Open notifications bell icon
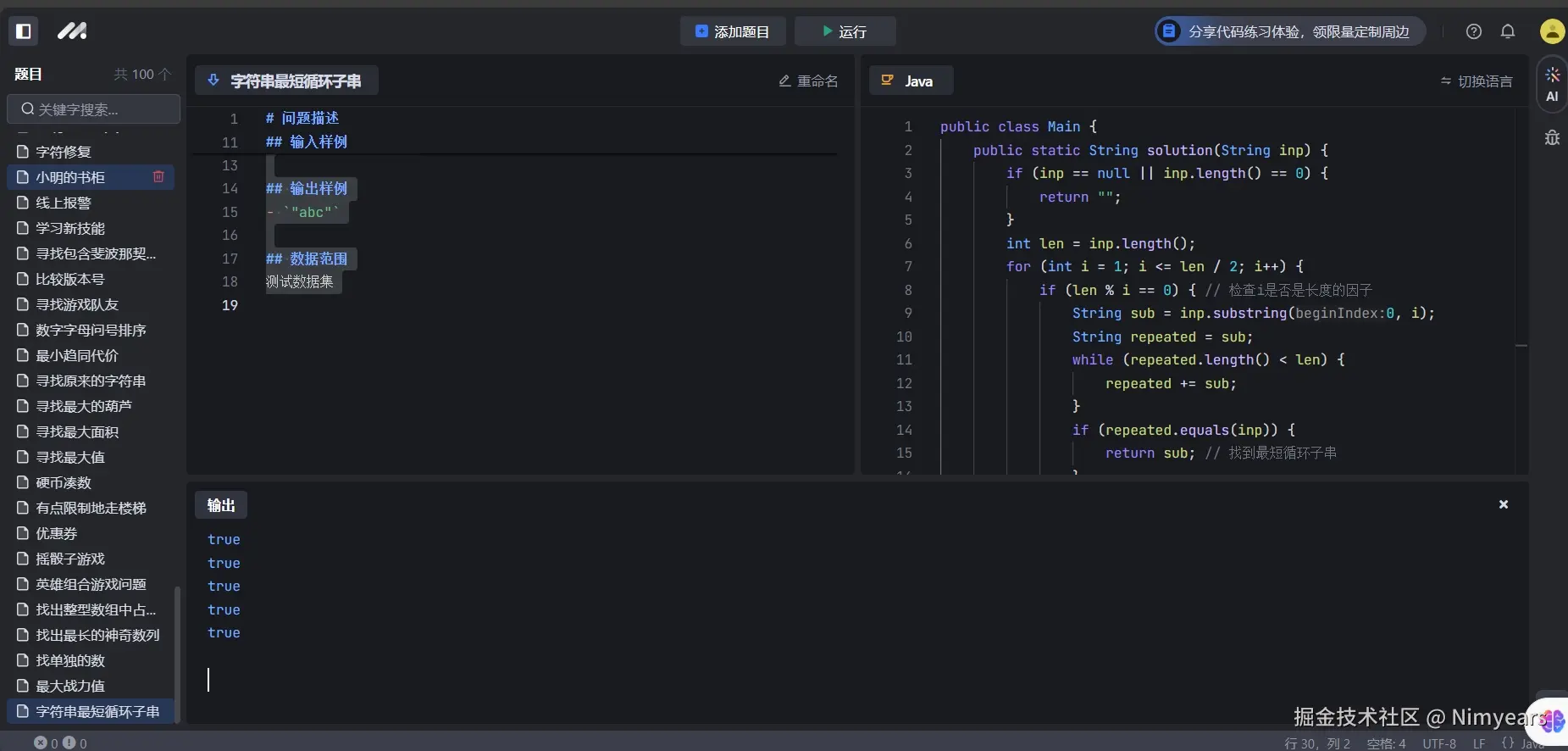The width and height of the screenshot is (1568, 751). coord(1508,31)
